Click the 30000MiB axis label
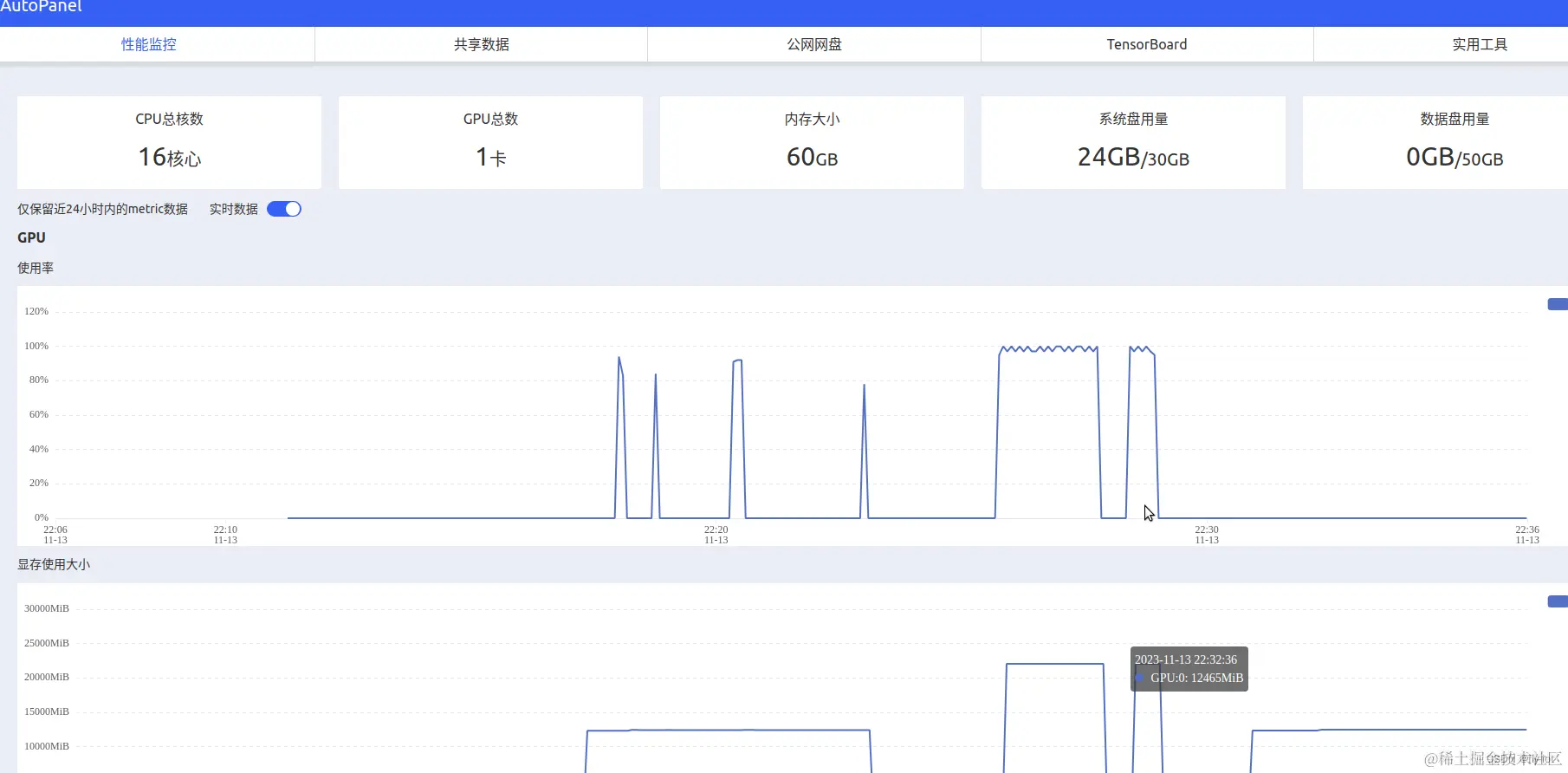The height and width of the screenshot is (773, 1568). pyautogui.click(x=47, y=608)
